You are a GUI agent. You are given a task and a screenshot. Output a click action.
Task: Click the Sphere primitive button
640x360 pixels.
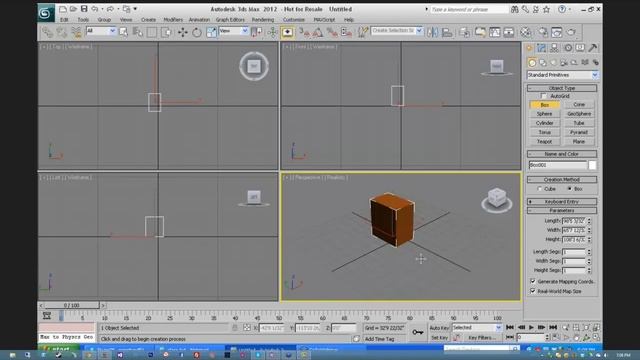click(544, 114)
